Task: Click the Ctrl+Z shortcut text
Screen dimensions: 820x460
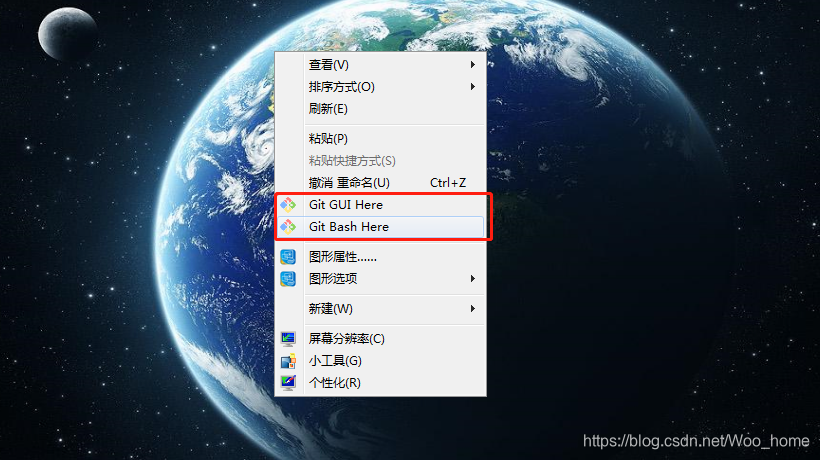Action: point(448,182)
